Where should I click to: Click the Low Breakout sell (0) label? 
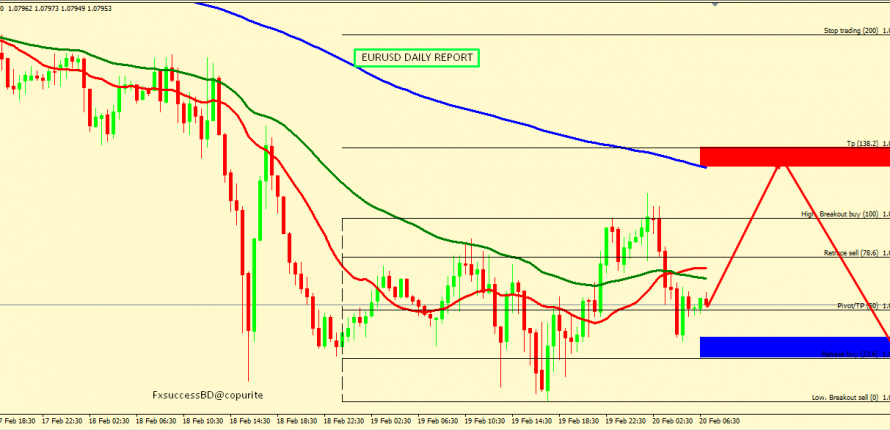tap(846, 397)
